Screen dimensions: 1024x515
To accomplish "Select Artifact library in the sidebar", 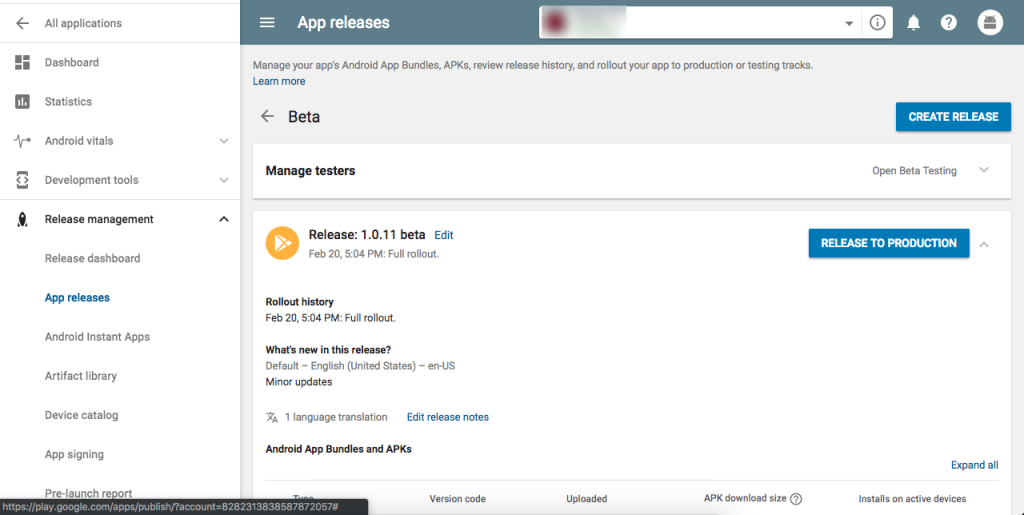I will coord(80,376).
